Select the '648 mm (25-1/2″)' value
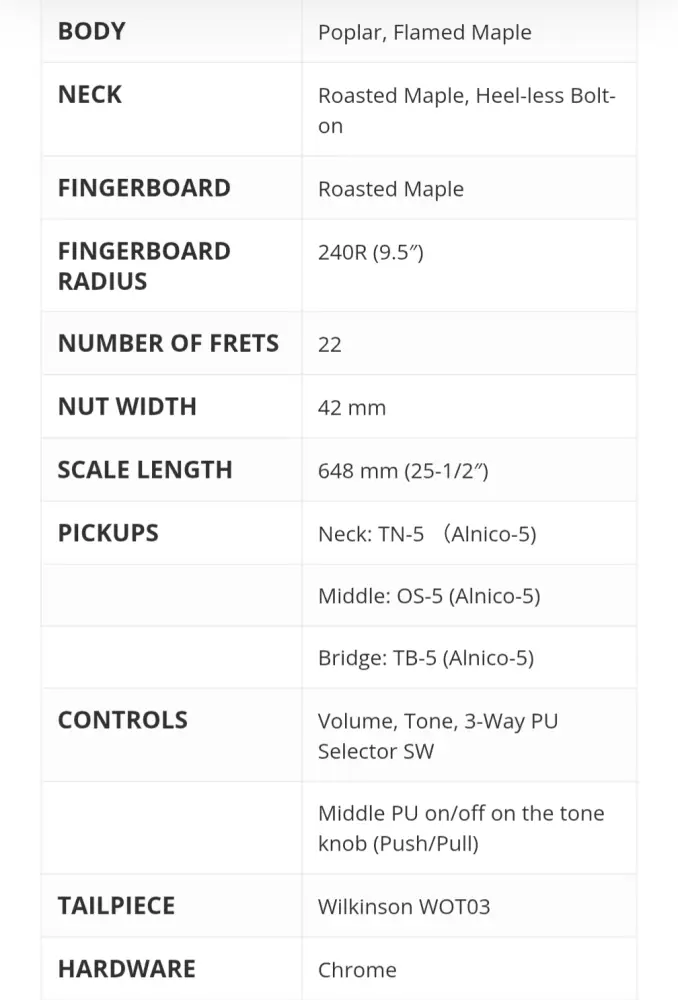 click(x=403, y=471)
